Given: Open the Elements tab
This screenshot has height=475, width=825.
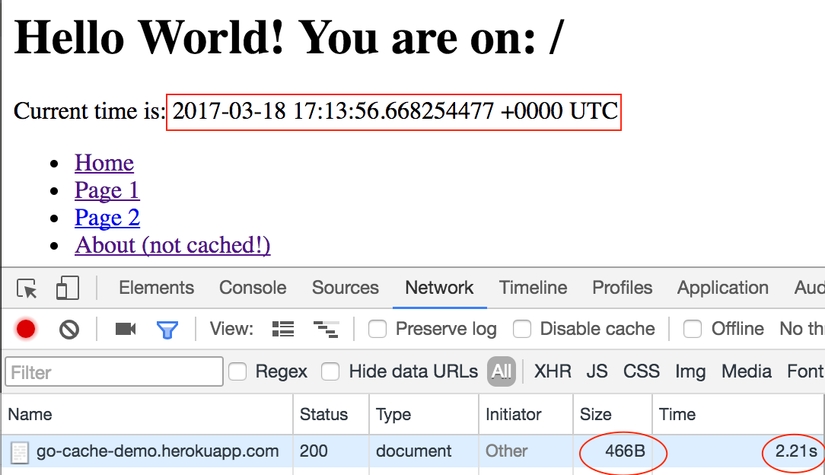Looking at the screenshot, I should [x=156, y=288].
